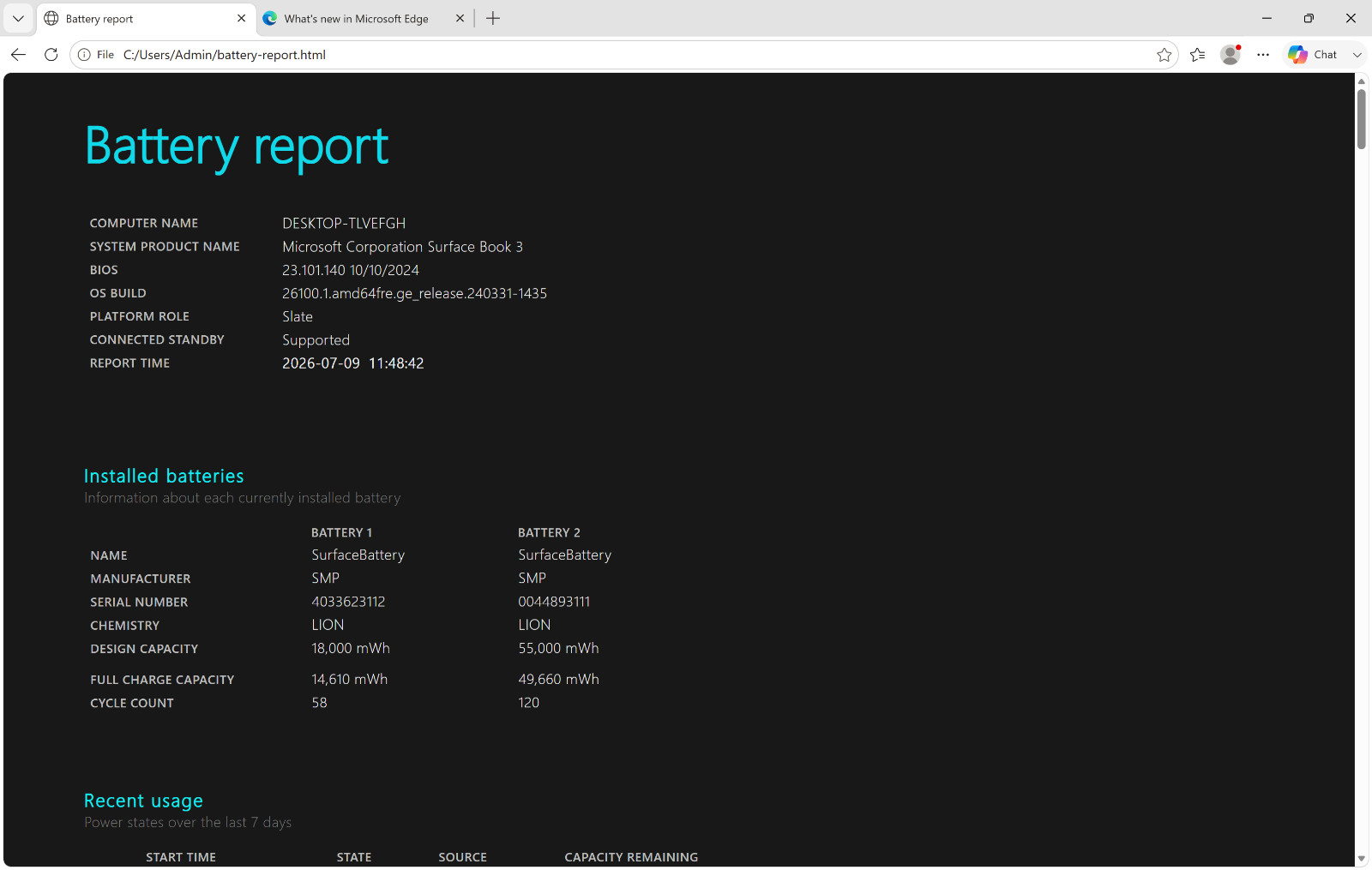Reload the battery report page

tap(51, 55)
